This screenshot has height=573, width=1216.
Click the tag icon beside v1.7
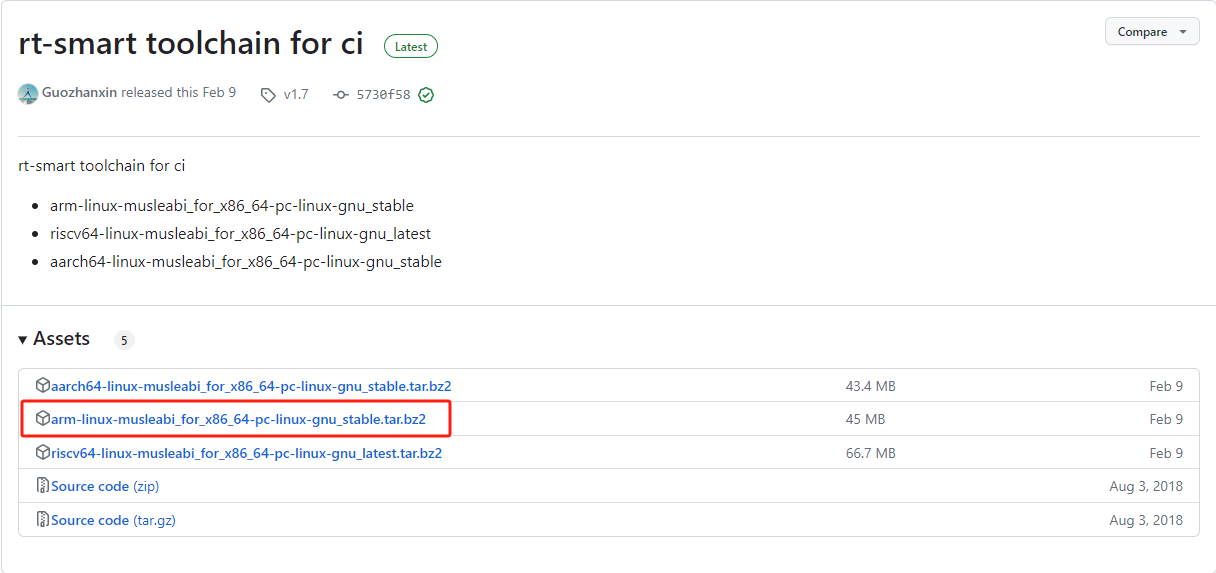[x=268, y=95]
